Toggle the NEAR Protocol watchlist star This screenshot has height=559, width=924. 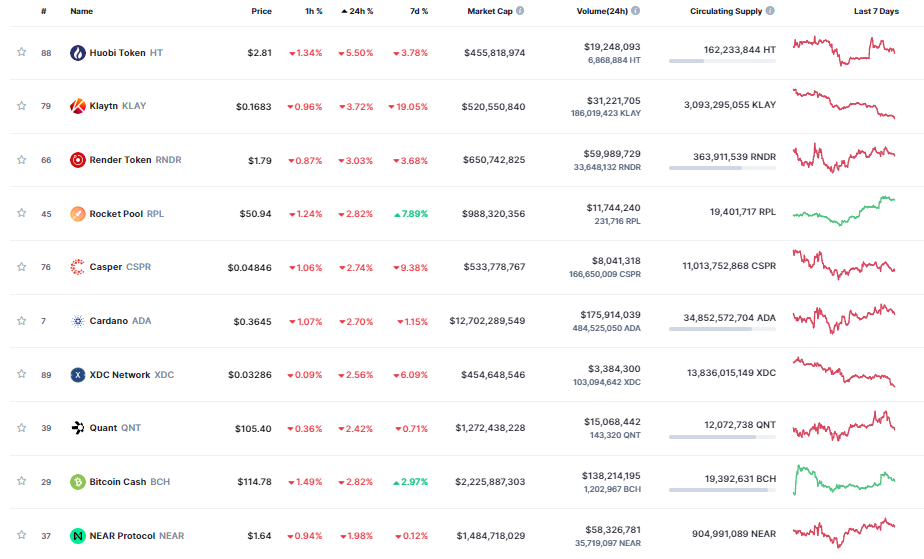point(21,536)
